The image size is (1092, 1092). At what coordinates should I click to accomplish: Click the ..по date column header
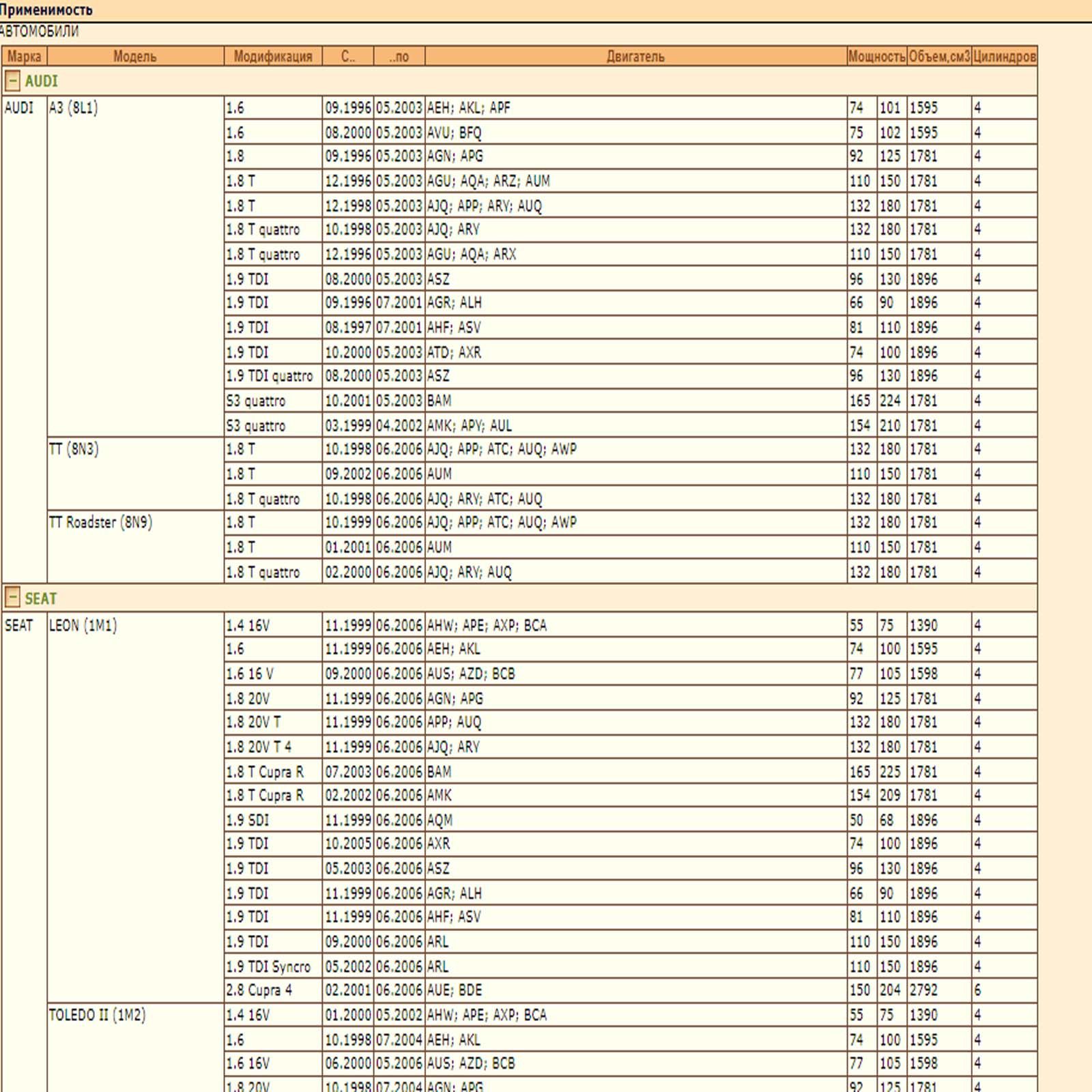[x=399, y=56]
